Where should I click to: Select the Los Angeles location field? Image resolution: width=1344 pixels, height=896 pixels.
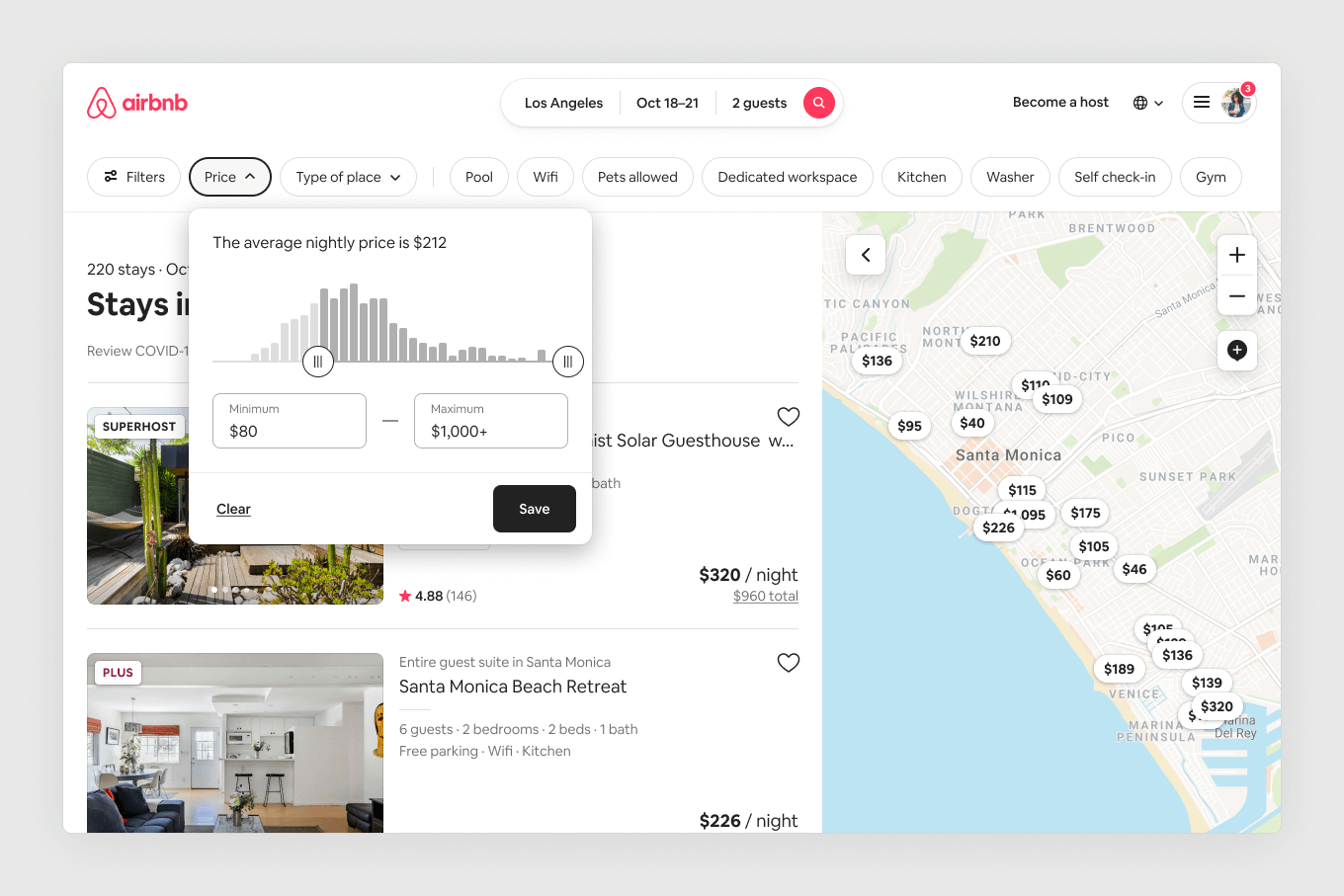563,103
